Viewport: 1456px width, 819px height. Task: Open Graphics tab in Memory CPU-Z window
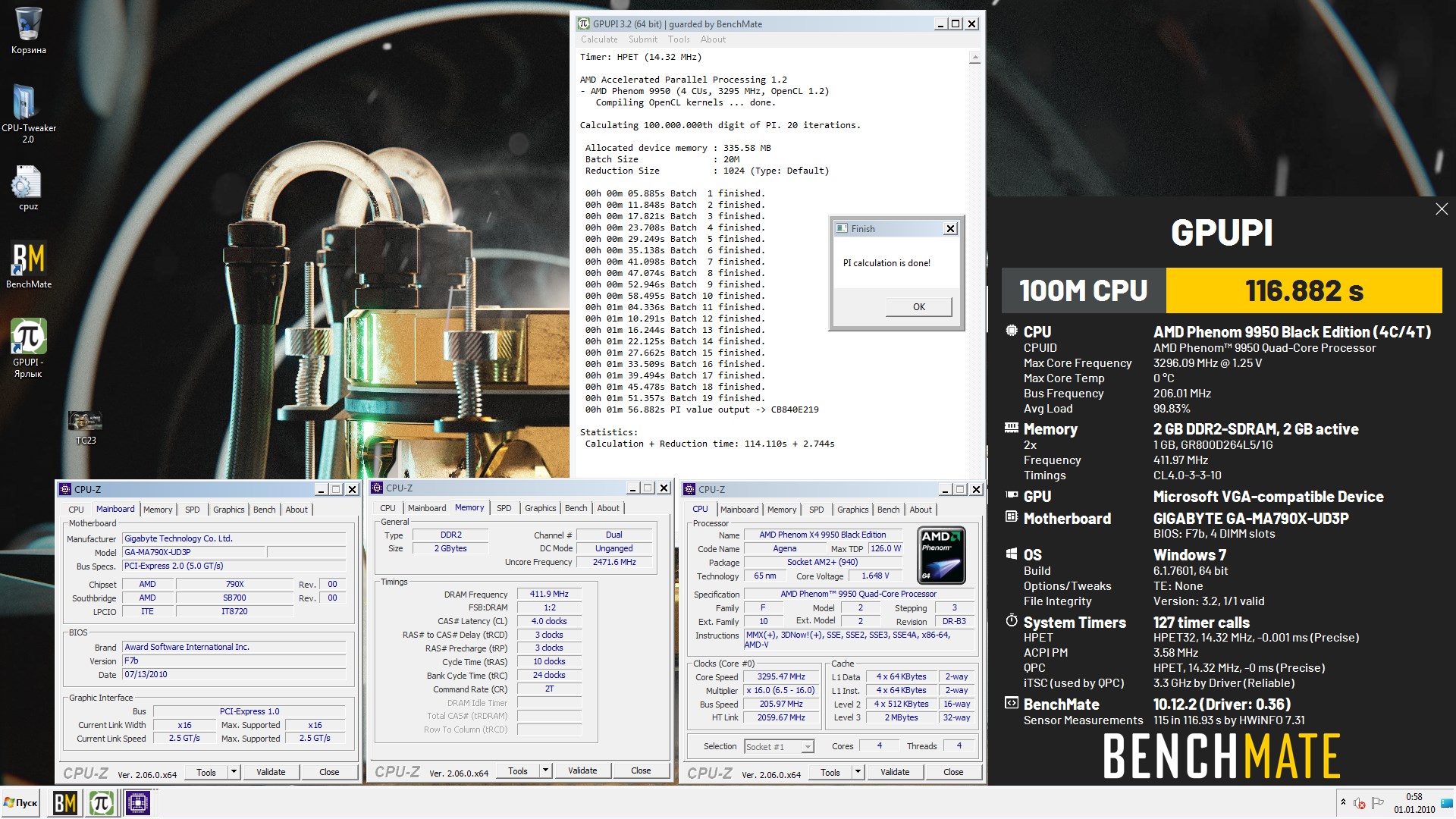pos(540,508)
